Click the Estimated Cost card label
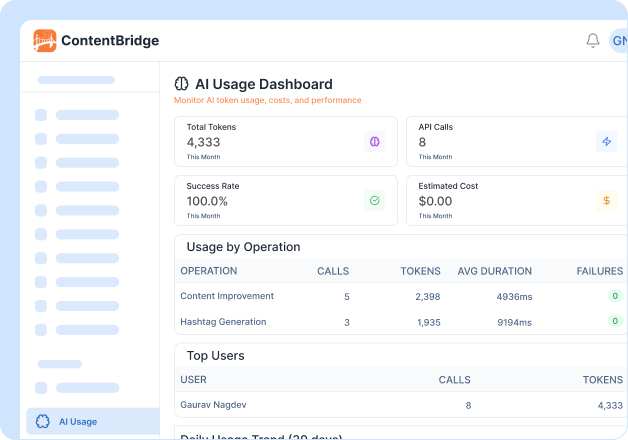 coord(448,186)
